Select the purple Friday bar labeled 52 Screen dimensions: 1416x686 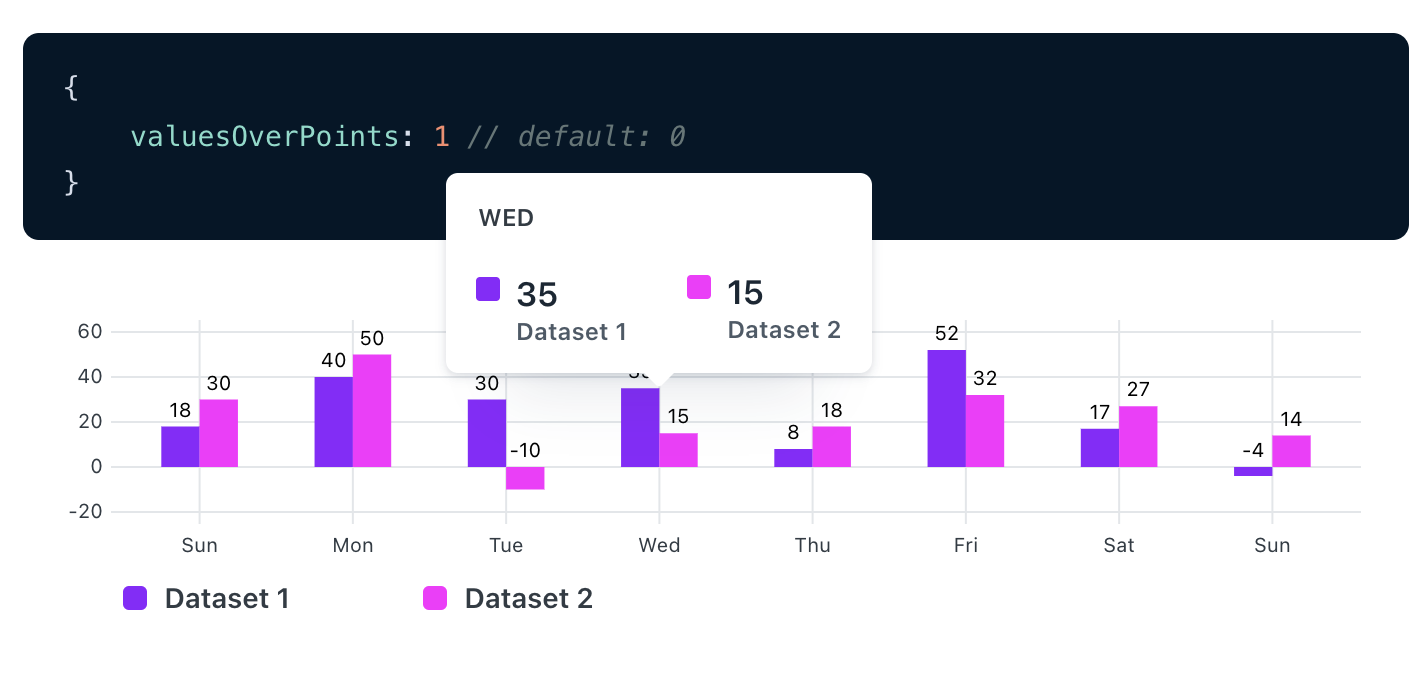click(x=946, y=408)
